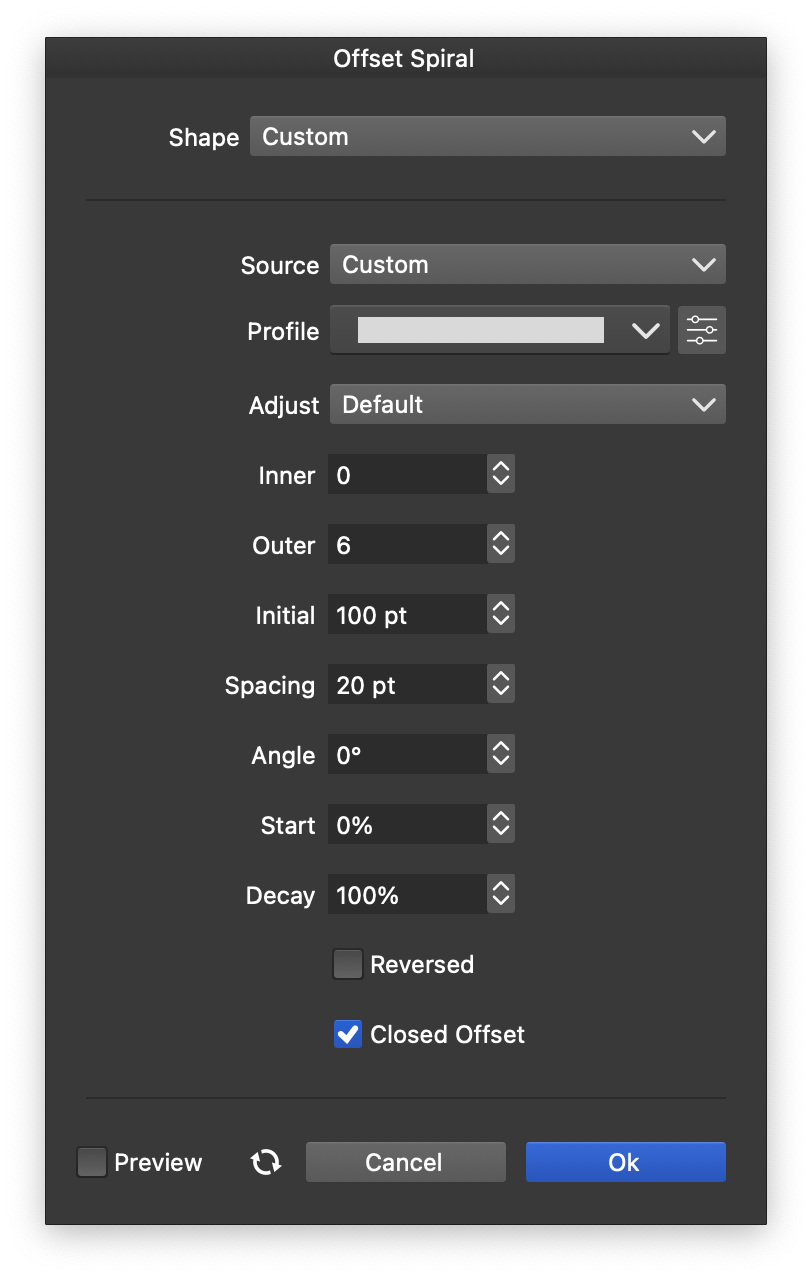Click the Decay value stepper arrows

point(501,895)
